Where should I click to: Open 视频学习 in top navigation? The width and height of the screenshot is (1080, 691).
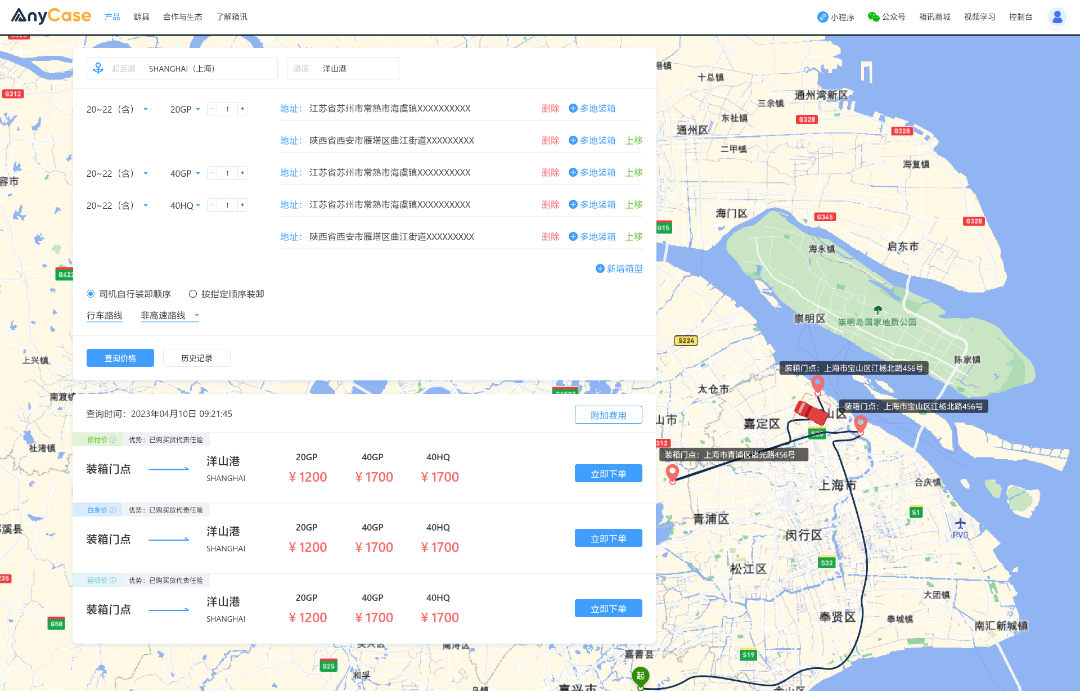click(979, 17)
